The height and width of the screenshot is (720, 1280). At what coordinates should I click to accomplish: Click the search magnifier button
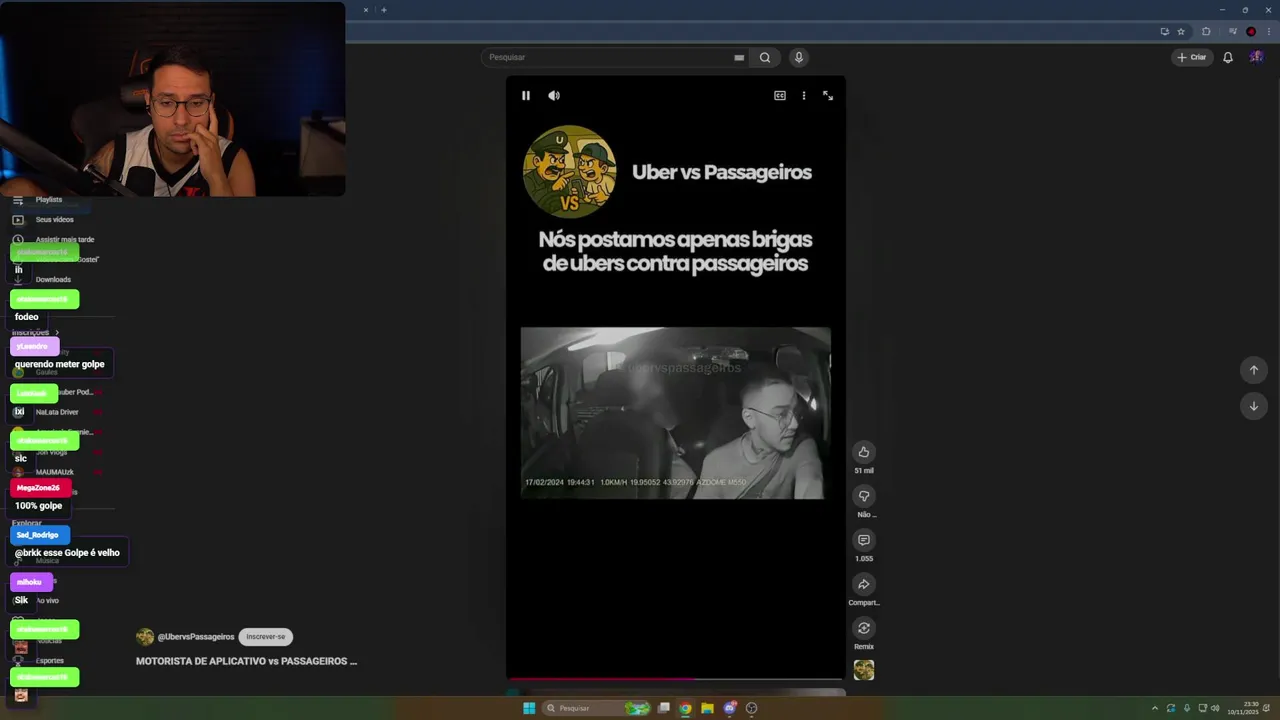click(765, 57)
